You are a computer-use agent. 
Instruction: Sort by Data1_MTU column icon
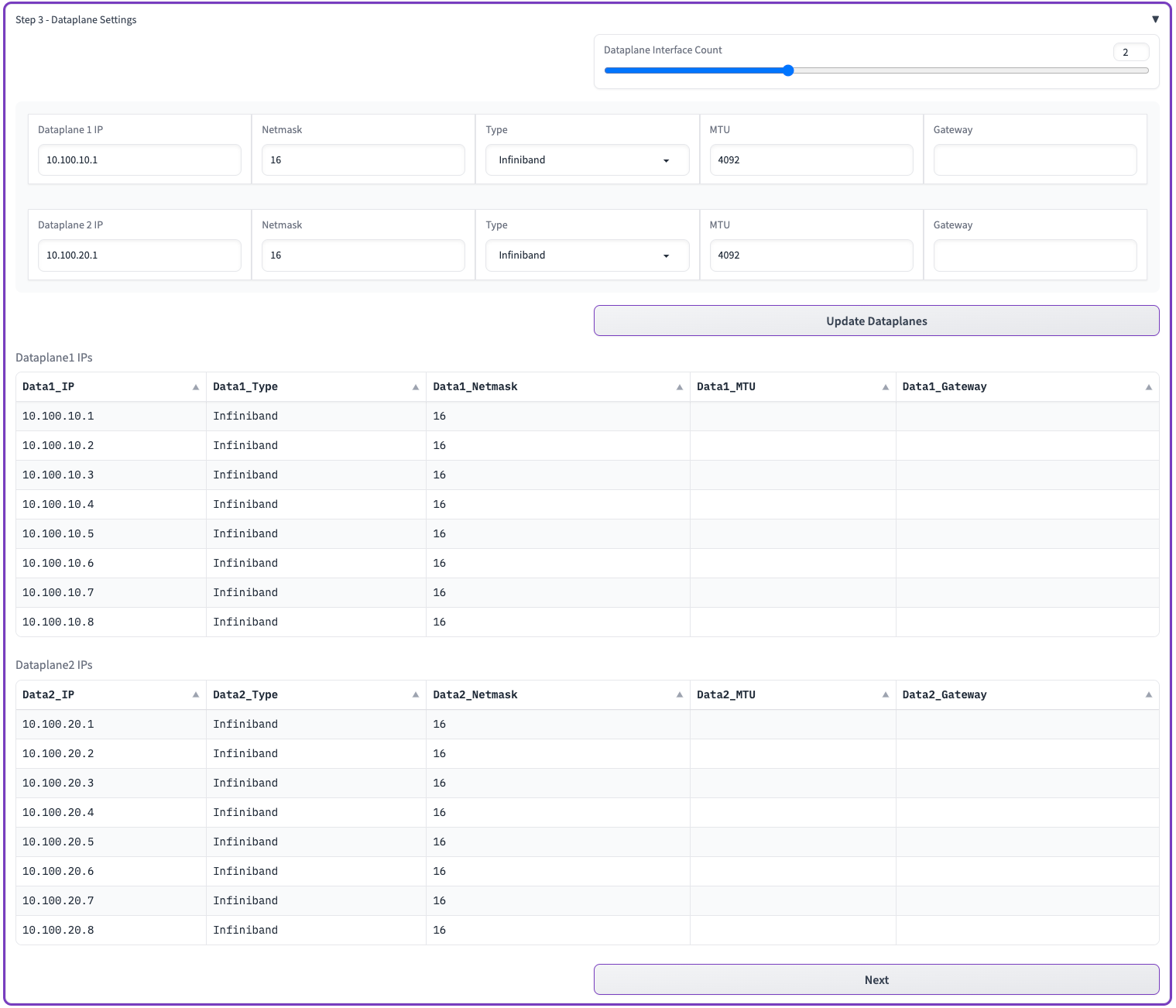[886, 387]
